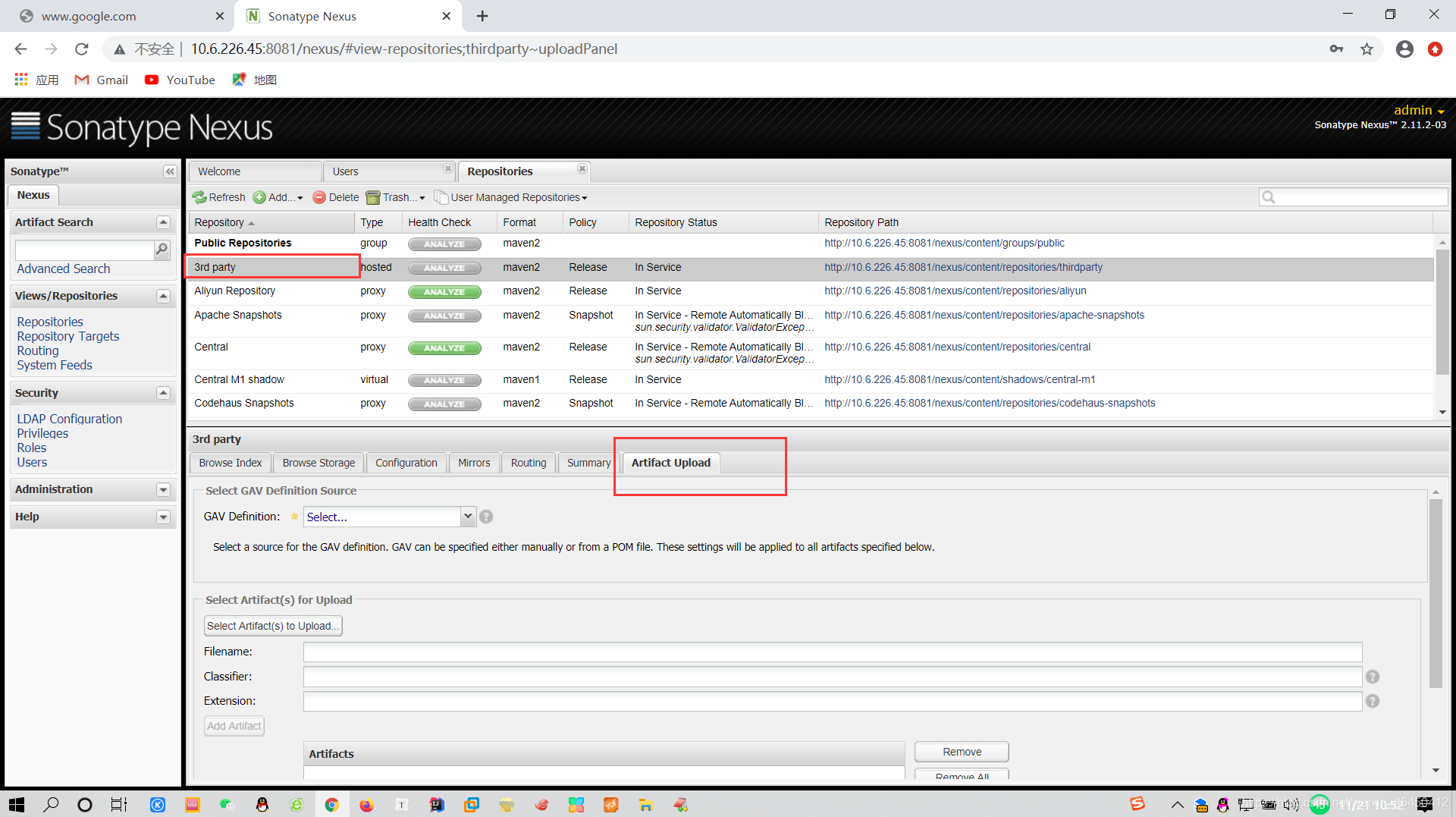Viewport: 1456px width, 817px height.
Task: Open Roles in Security section
Action: (x=32, y=448)
